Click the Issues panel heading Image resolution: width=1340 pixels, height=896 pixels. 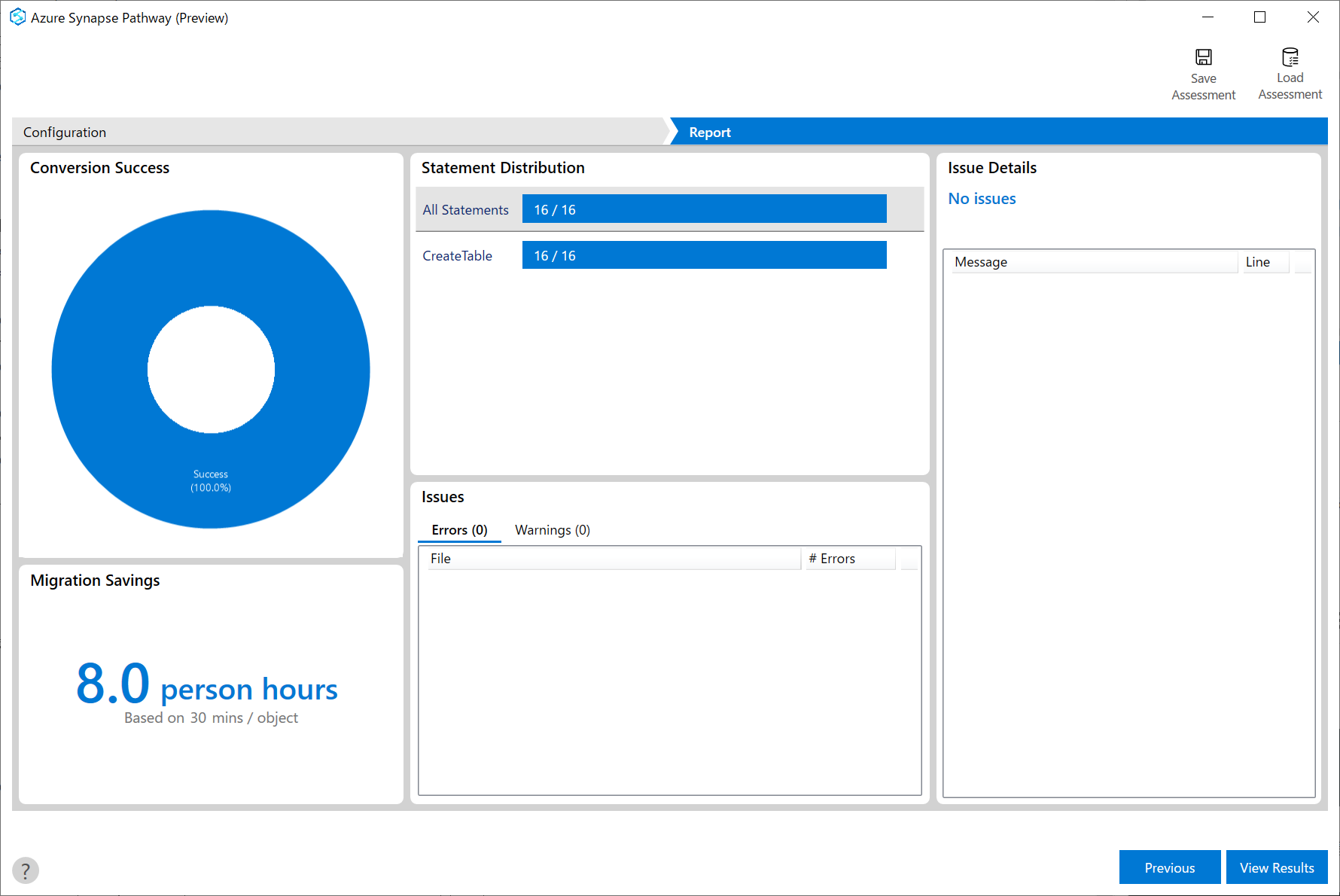point(443,497)
